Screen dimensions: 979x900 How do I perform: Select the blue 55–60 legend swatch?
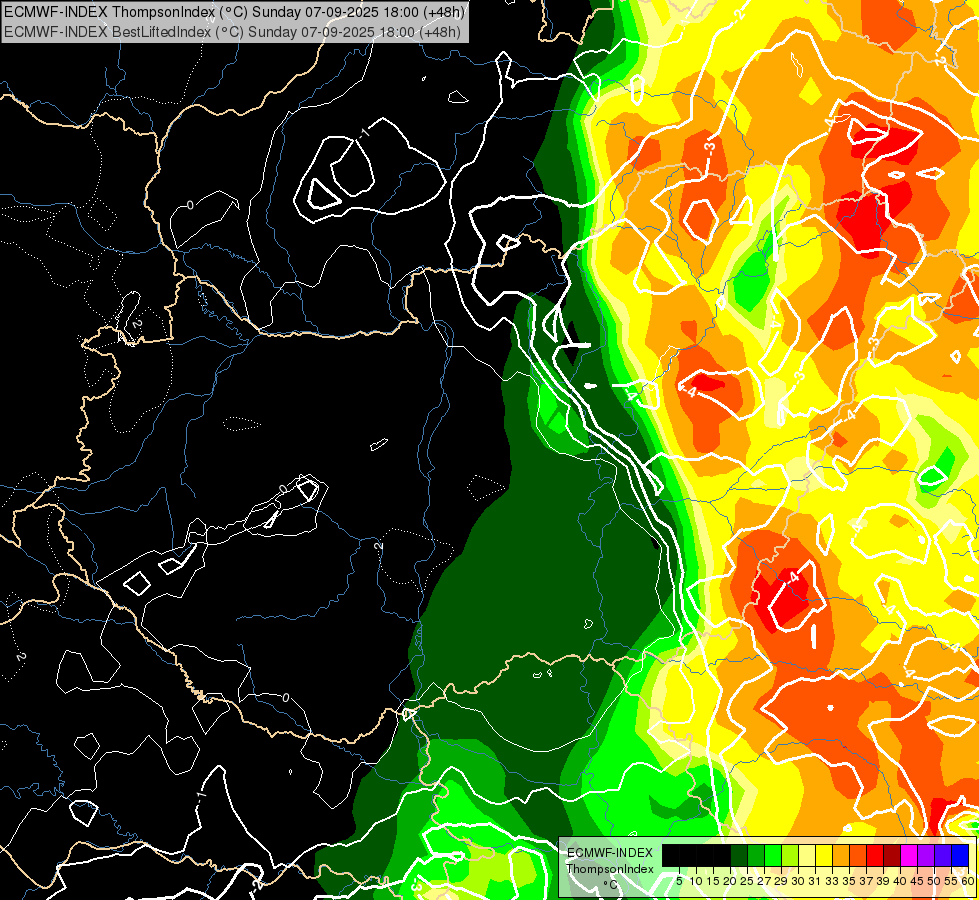click(960, 855)
